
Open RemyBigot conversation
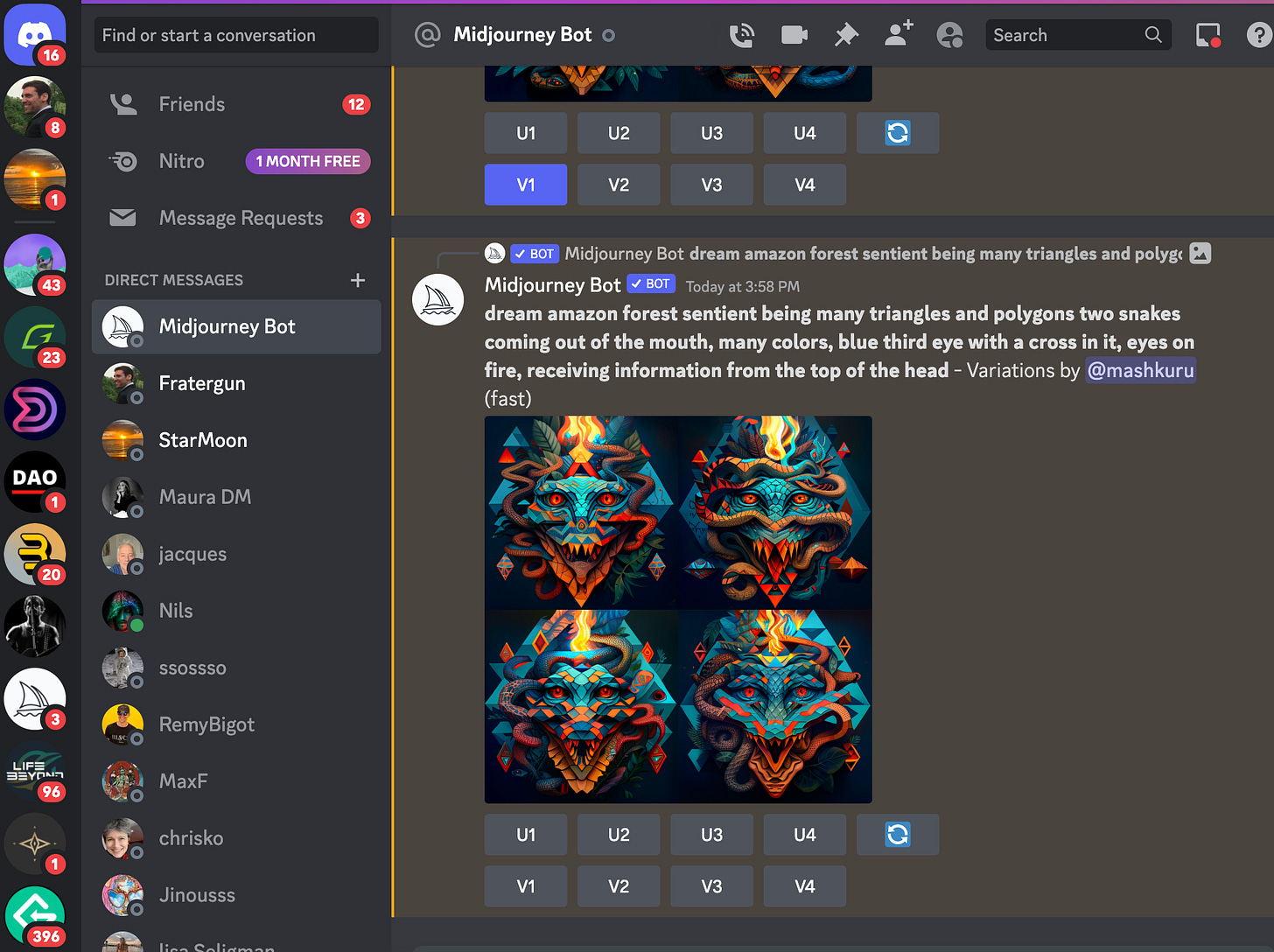point(236,724)
